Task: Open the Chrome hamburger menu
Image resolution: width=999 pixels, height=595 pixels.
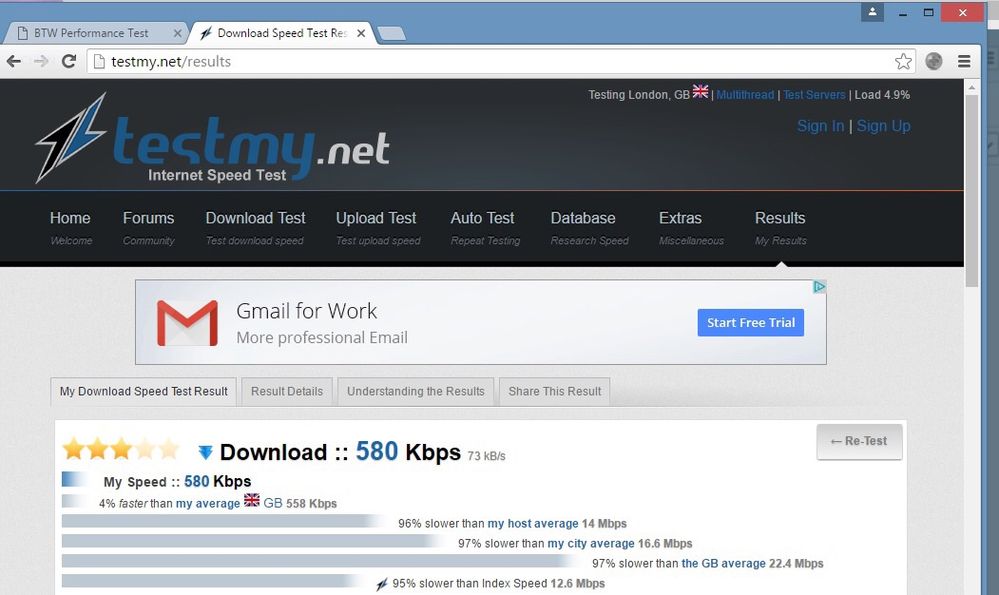Action: [x=964, y=61]
